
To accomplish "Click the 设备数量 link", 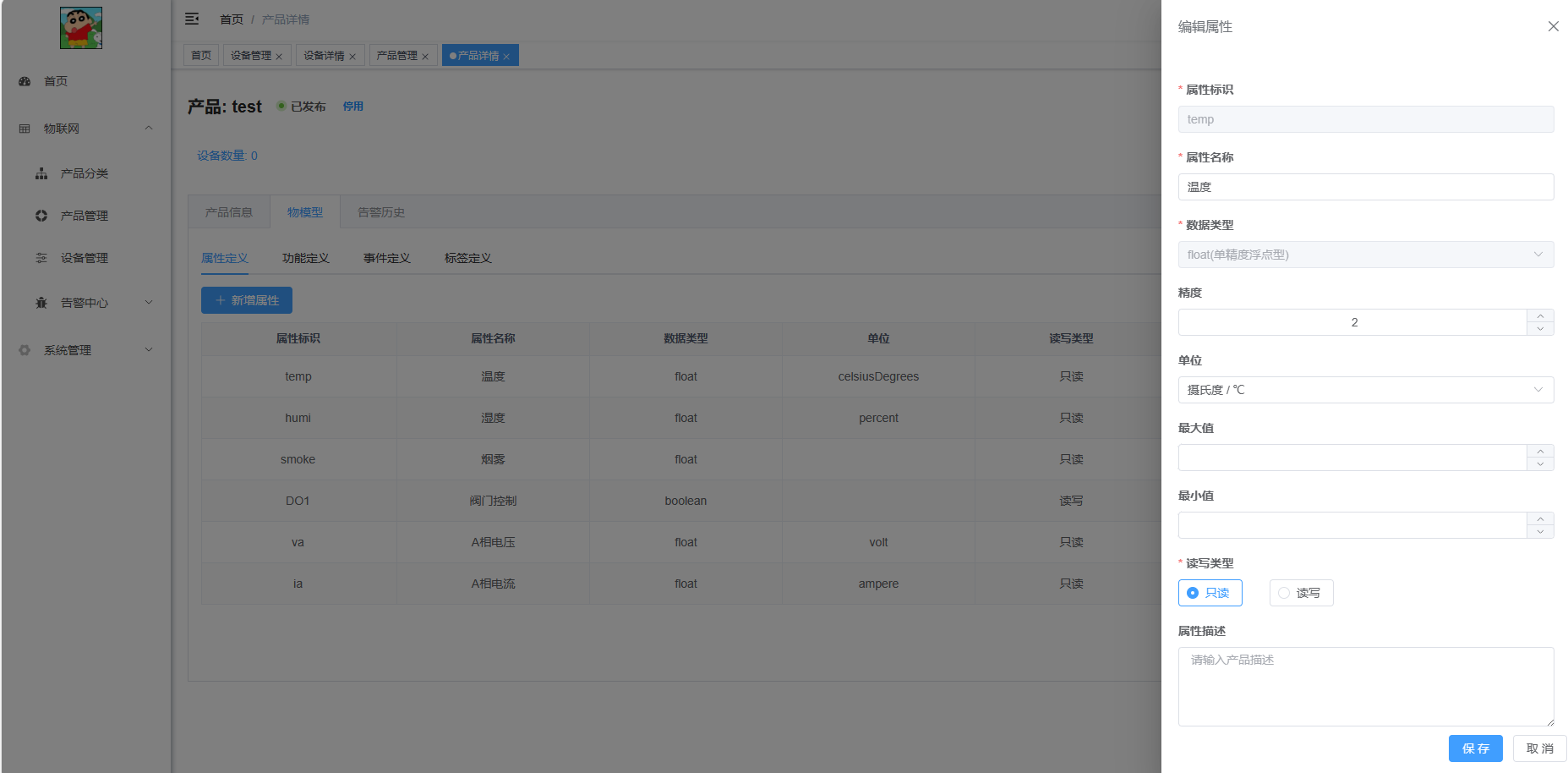I will click(x=227, y=156).
